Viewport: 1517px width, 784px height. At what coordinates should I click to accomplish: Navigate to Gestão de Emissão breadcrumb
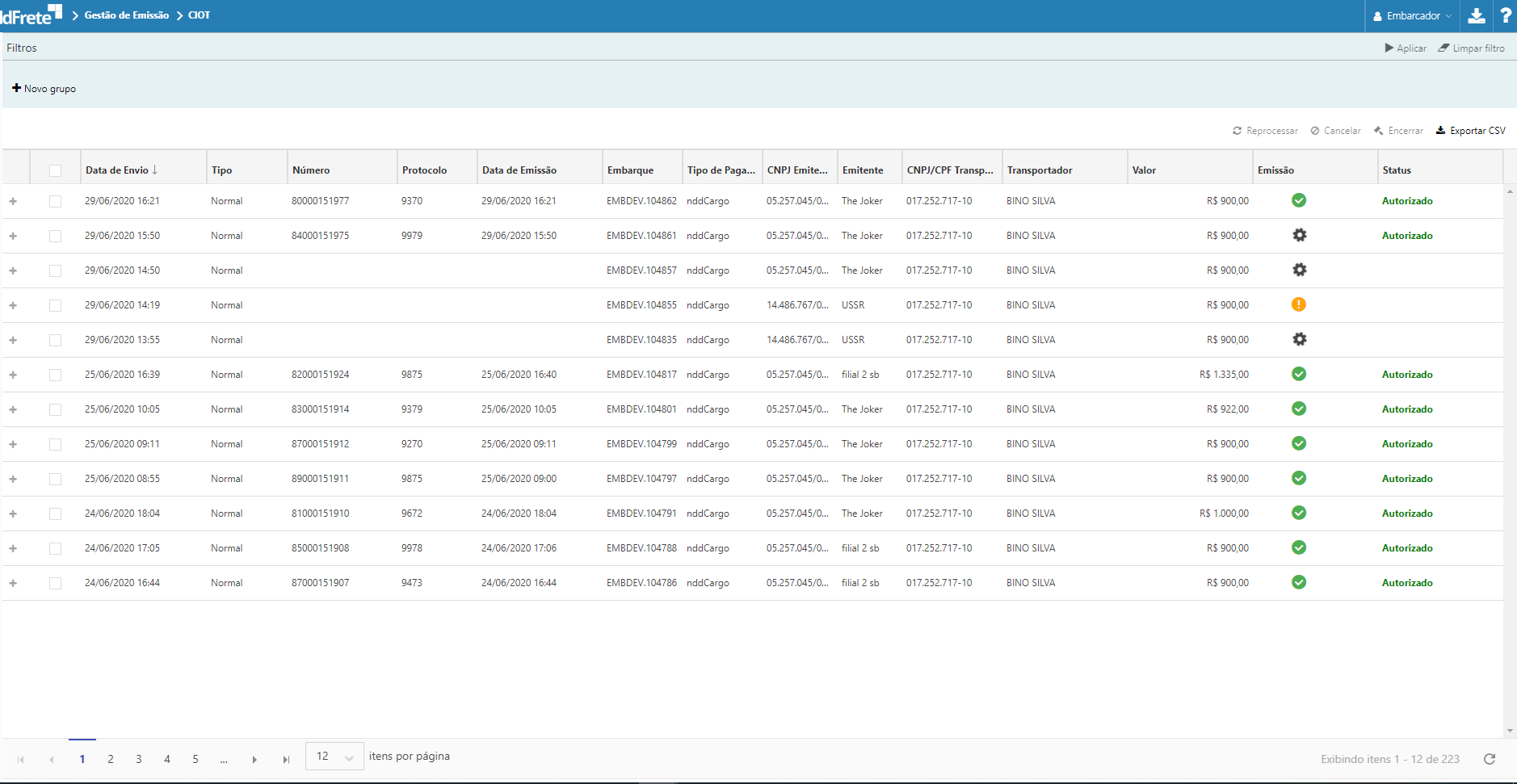click(x=127, y=15)
